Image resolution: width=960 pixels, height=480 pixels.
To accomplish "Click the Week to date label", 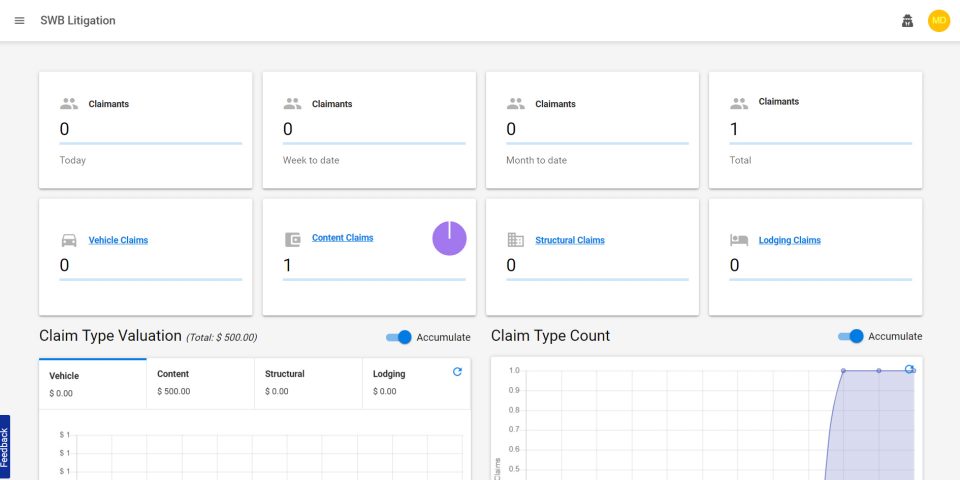I will point(311,160).
